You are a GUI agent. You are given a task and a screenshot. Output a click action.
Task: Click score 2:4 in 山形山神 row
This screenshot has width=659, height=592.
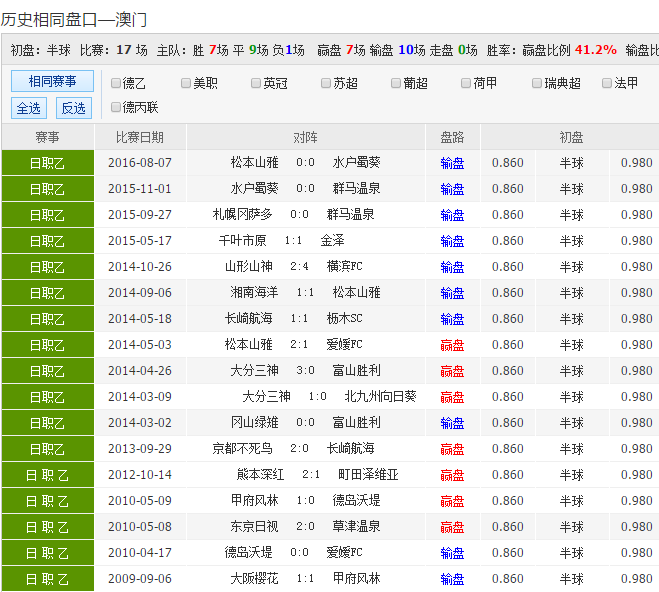pyautogui.click(x=299, y=267)
